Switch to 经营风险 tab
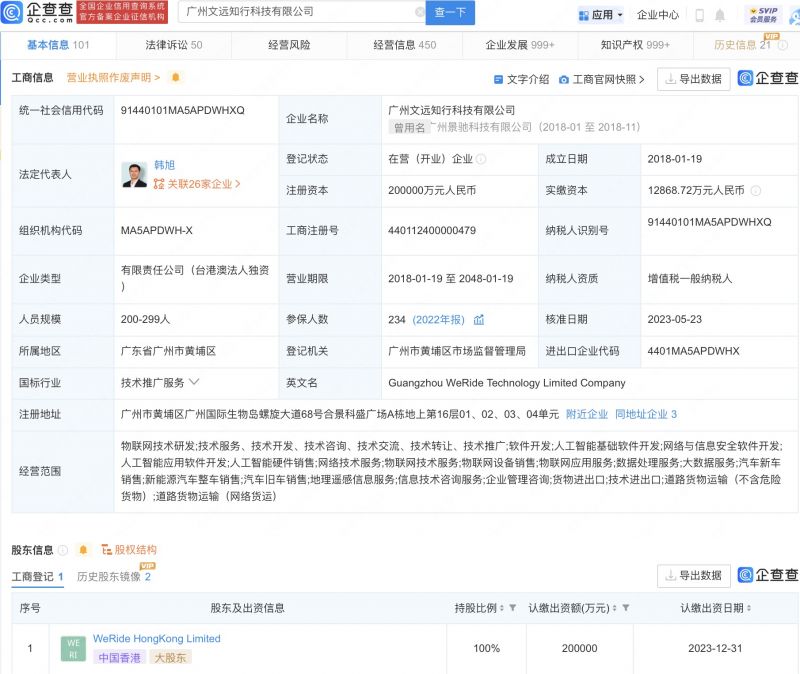 (289, 45)
